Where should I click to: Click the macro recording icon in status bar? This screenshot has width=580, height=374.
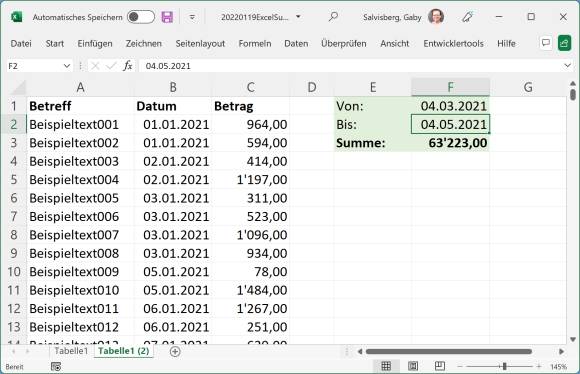[56, 367]
